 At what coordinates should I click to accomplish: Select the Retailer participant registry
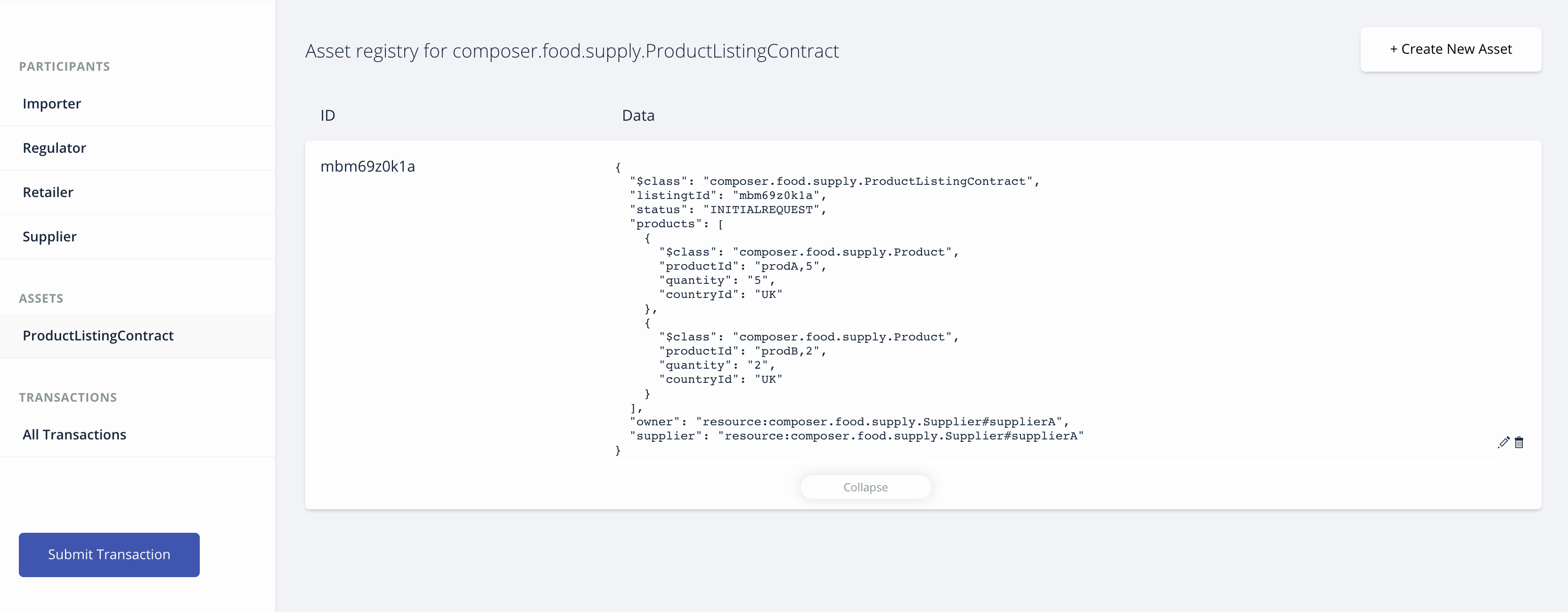(x=48, y=192)
